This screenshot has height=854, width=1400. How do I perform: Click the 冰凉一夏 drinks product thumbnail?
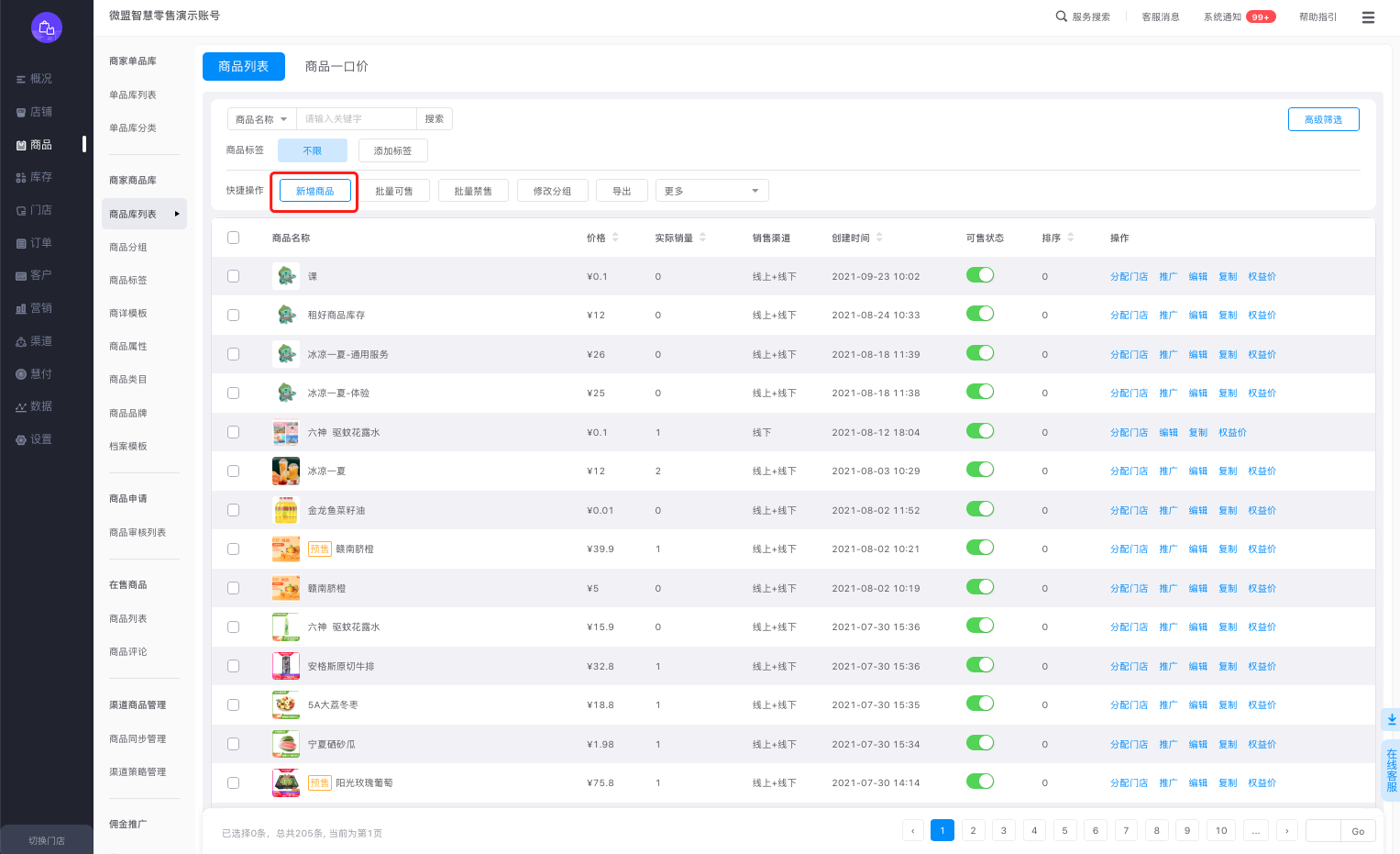coord(286,471)
